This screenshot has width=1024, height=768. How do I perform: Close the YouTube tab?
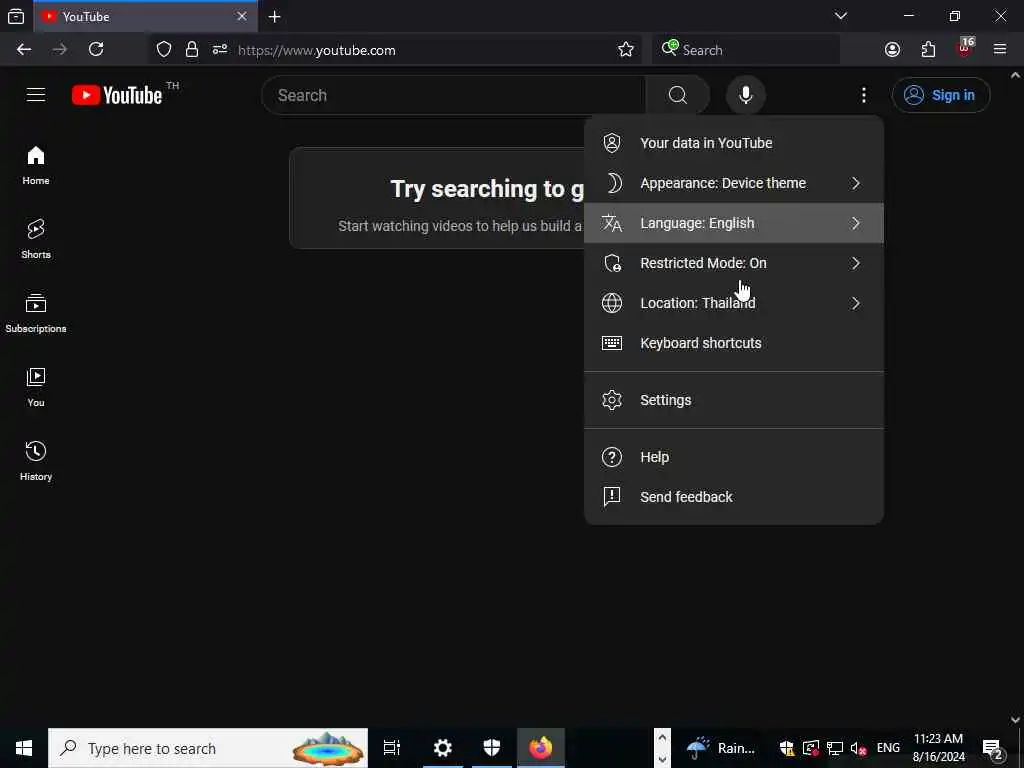coord(242,16)
